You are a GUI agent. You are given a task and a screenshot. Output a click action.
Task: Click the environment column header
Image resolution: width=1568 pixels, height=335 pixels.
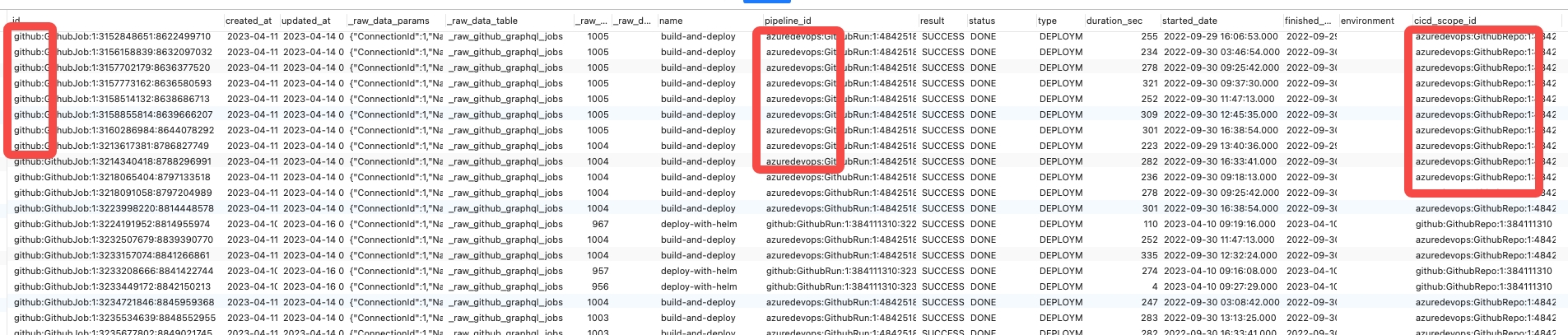point(1367,21)
